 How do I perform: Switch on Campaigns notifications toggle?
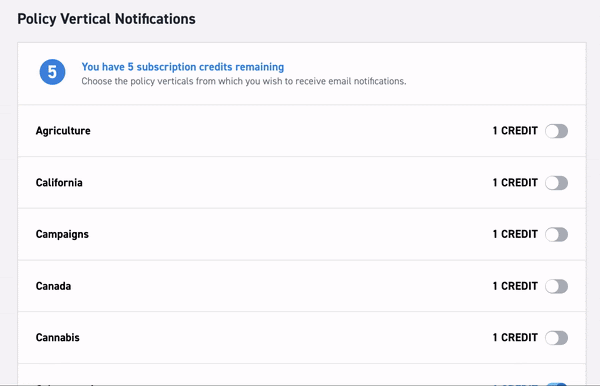(x=556, y=235)
